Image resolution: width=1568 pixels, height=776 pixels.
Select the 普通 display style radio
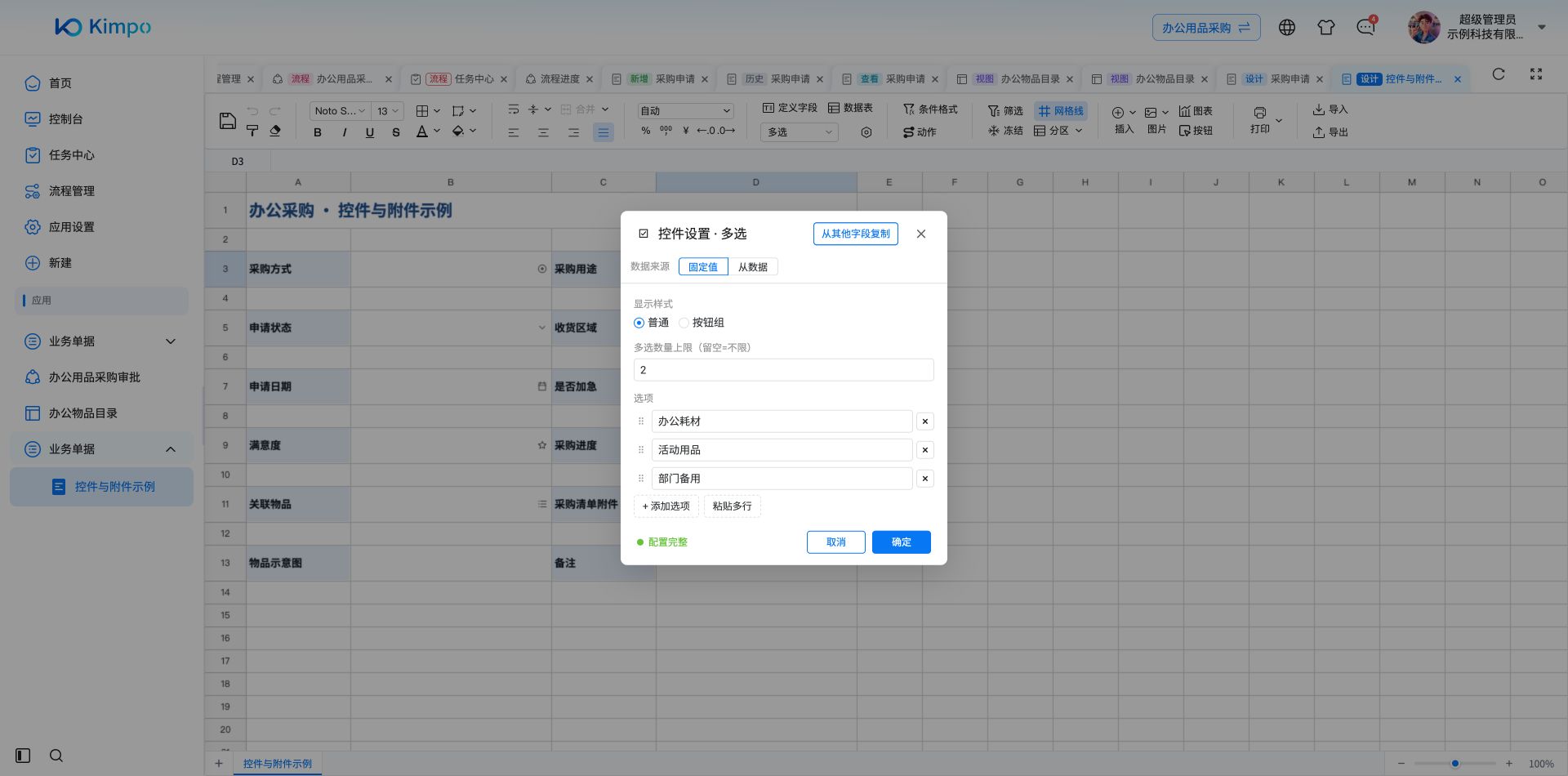point(639,323)
